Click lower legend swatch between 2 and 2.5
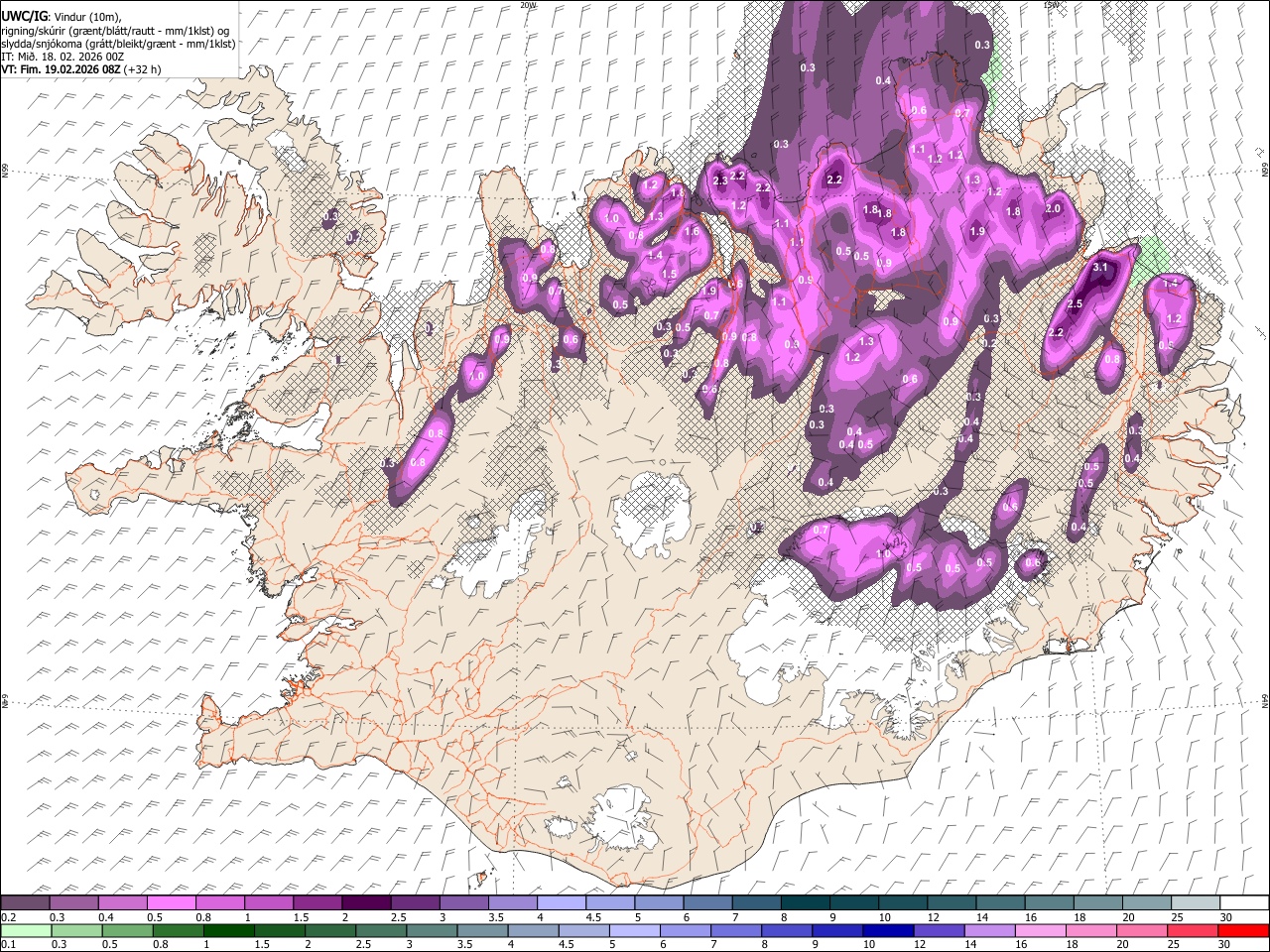This screenshot has width=1270, height=952. [330, 930]
